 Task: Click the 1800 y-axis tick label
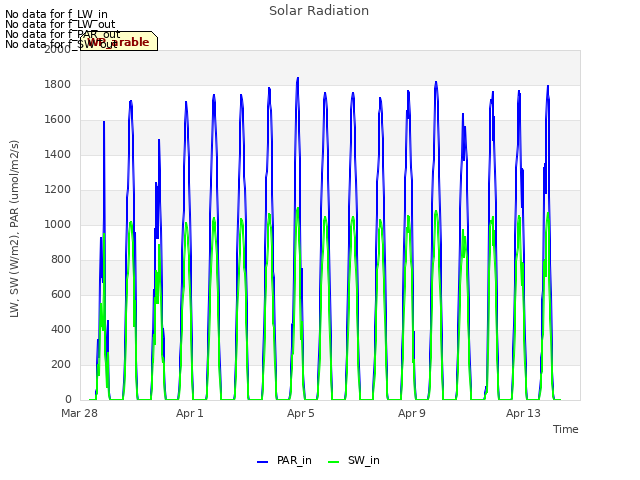(58, 84)
